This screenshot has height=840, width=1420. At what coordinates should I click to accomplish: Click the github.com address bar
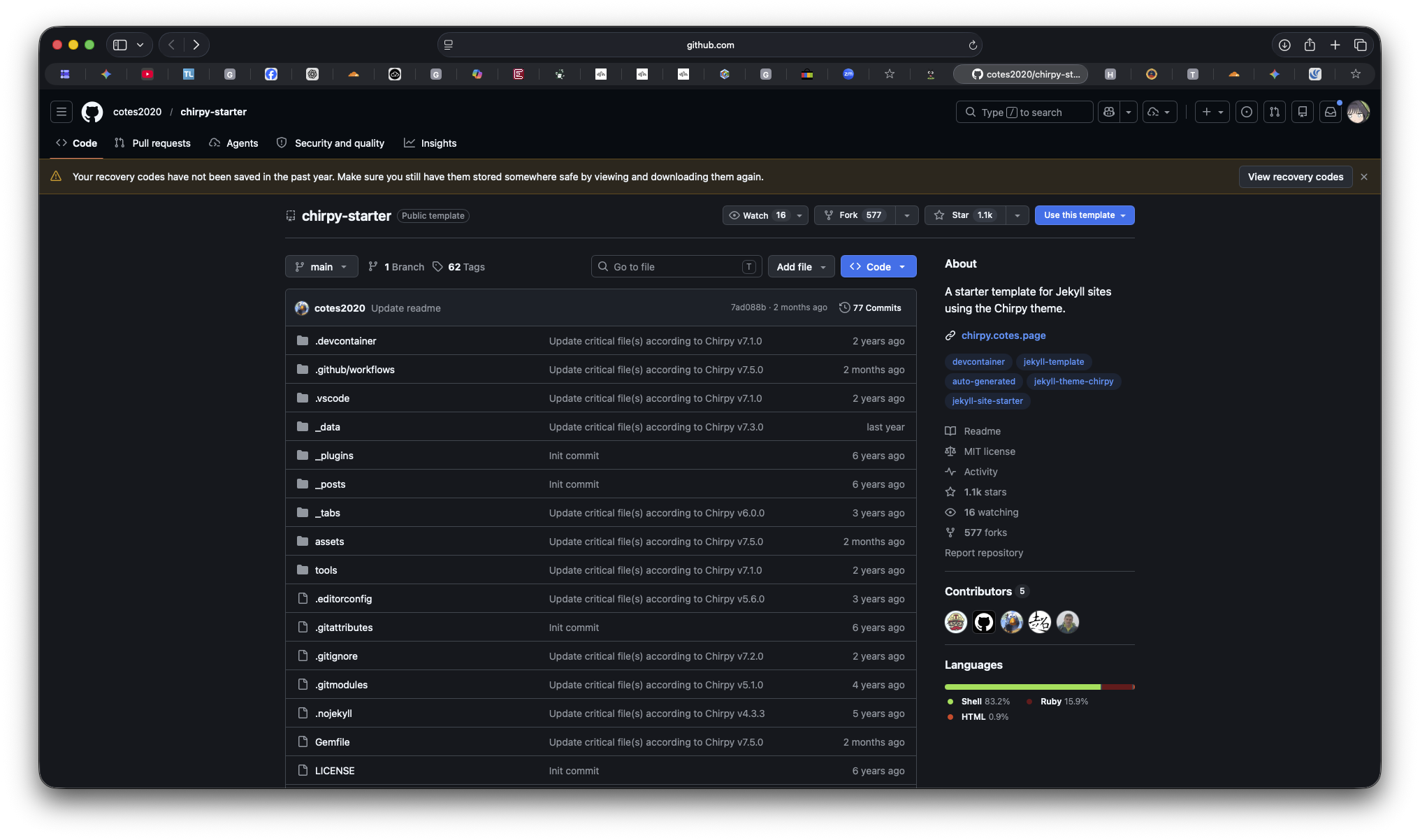pyautogui.click(x=710, y=45)
